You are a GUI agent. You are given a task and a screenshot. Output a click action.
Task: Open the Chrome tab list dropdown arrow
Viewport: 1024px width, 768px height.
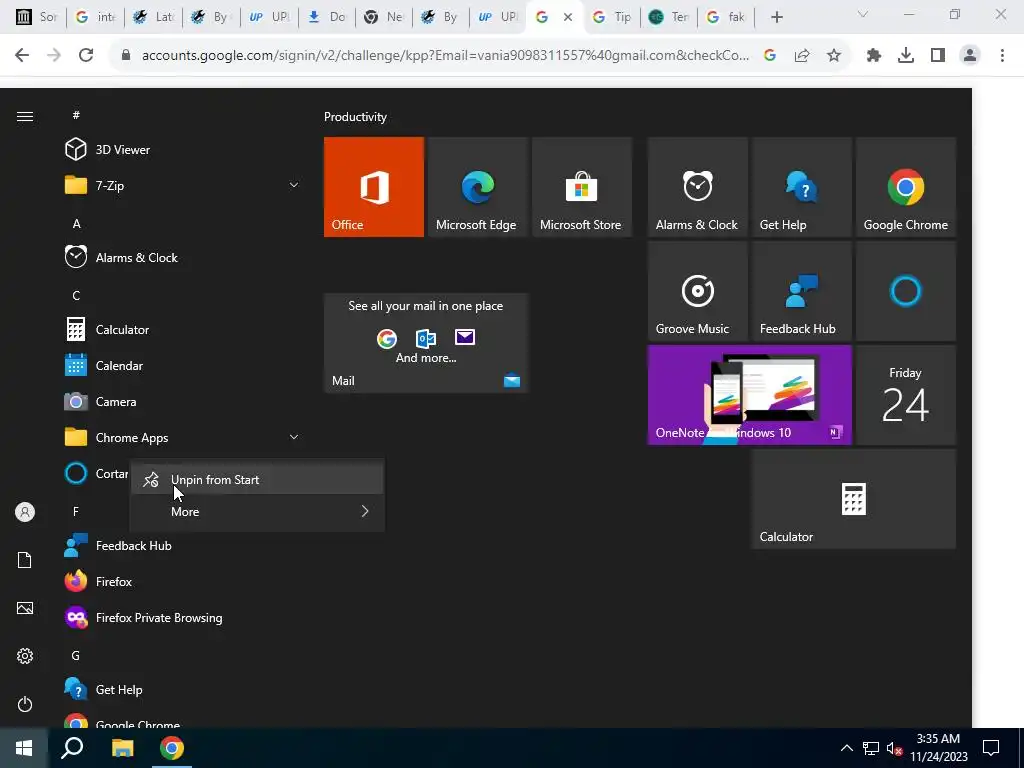click(x=863, y=15)
